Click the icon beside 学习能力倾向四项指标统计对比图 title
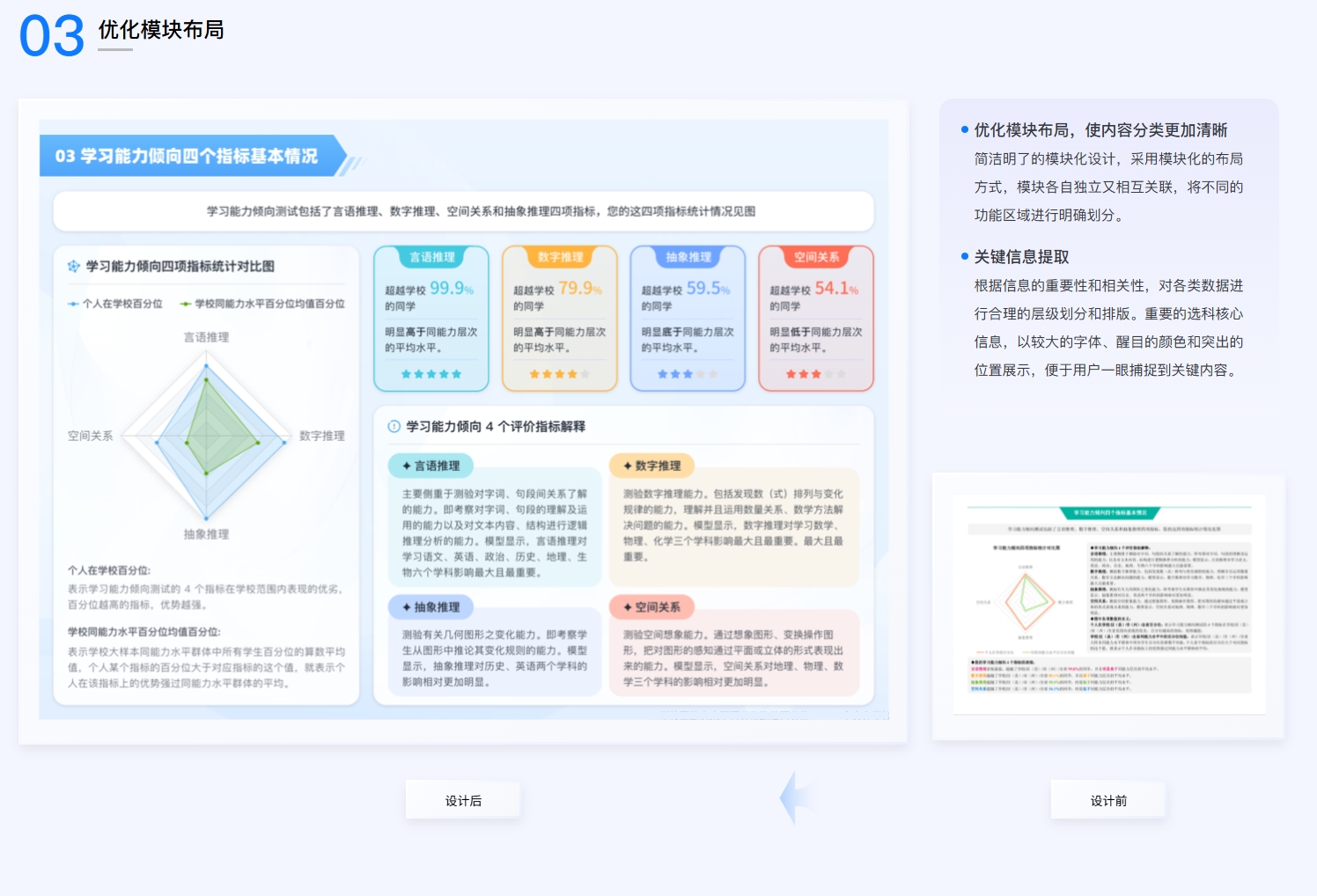The height and width of the screenshot is (896, 1317). pyautogui.click(x=74, y=267)
